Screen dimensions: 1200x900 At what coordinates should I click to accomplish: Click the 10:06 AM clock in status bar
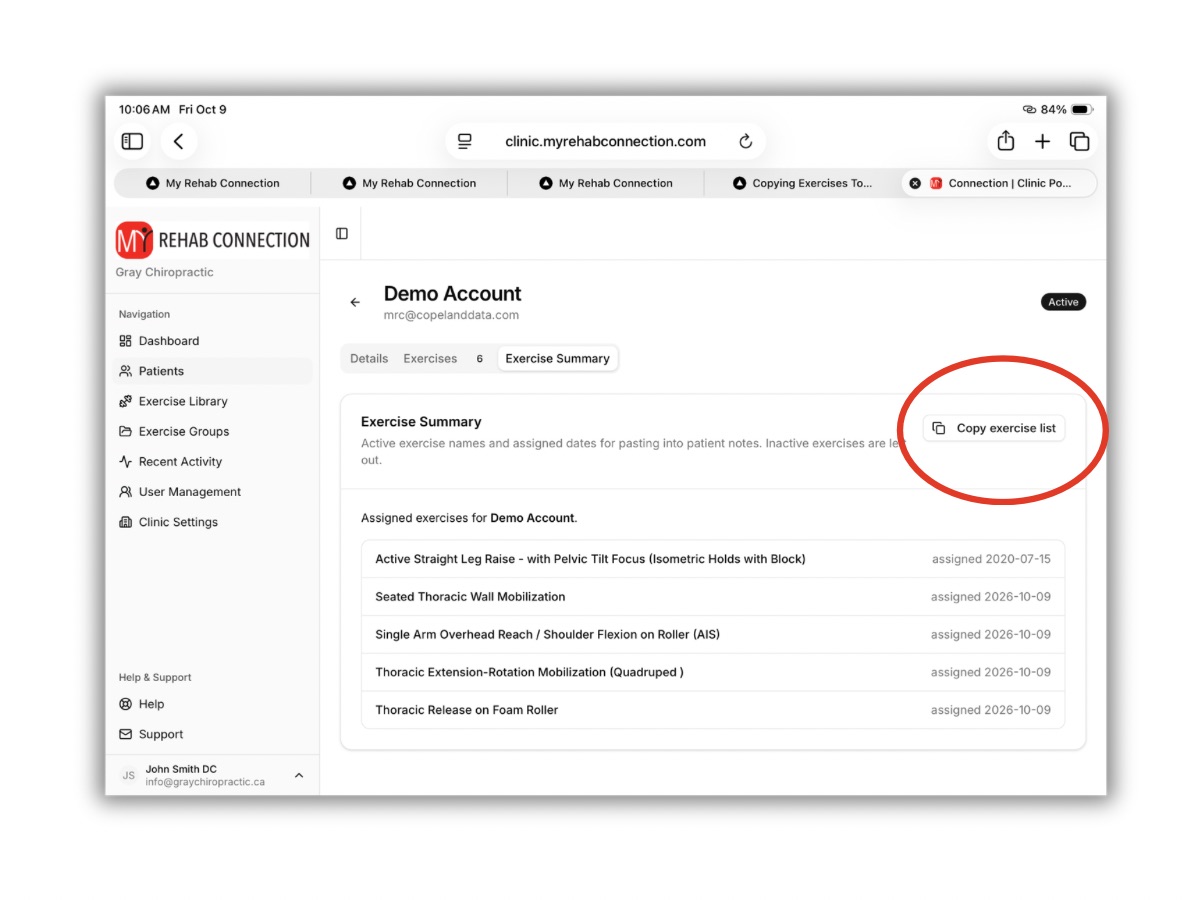click(145, 109)
